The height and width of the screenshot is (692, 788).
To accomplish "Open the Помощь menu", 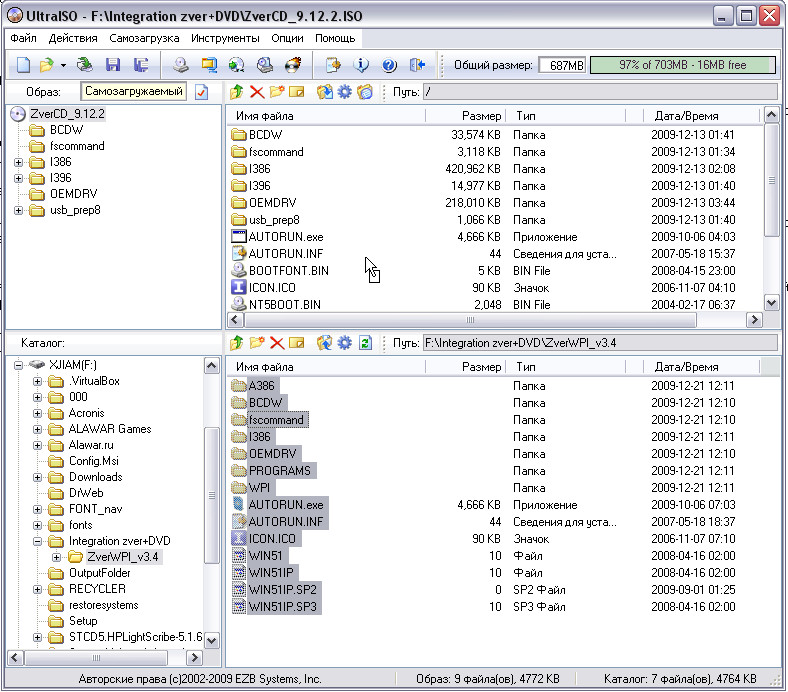I will pos(335,38).
